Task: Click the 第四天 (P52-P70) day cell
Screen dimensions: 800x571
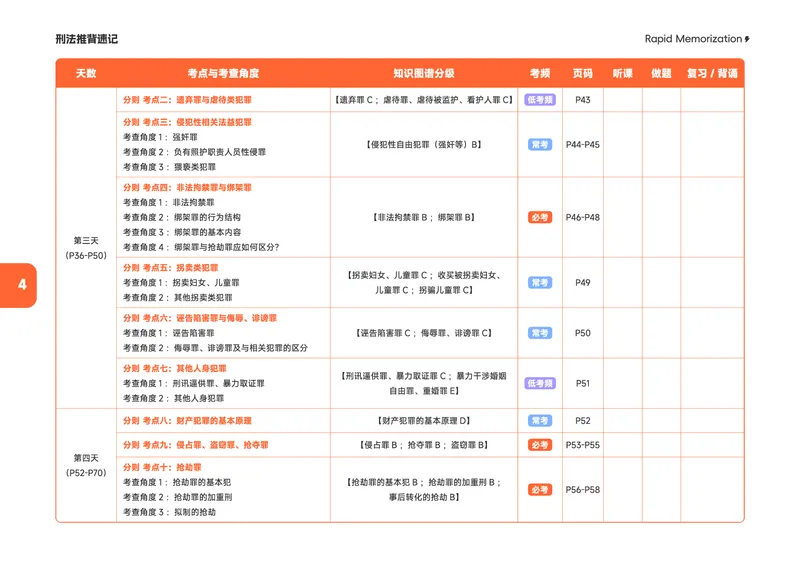Action: point(86,465)
